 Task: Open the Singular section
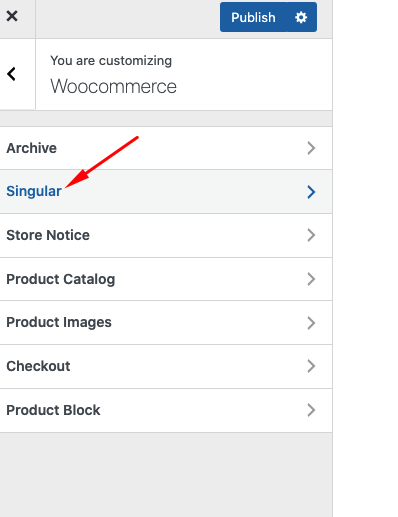click(x=166, y=192)
